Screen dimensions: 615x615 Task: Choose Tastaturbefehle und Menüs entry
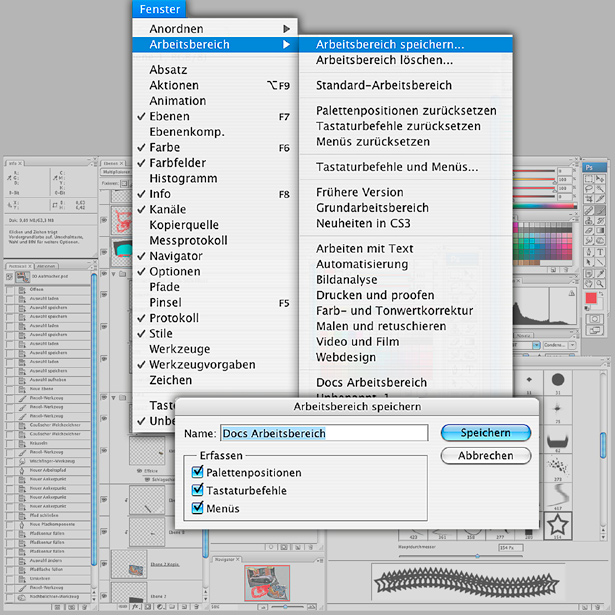[x=397, y=167]
